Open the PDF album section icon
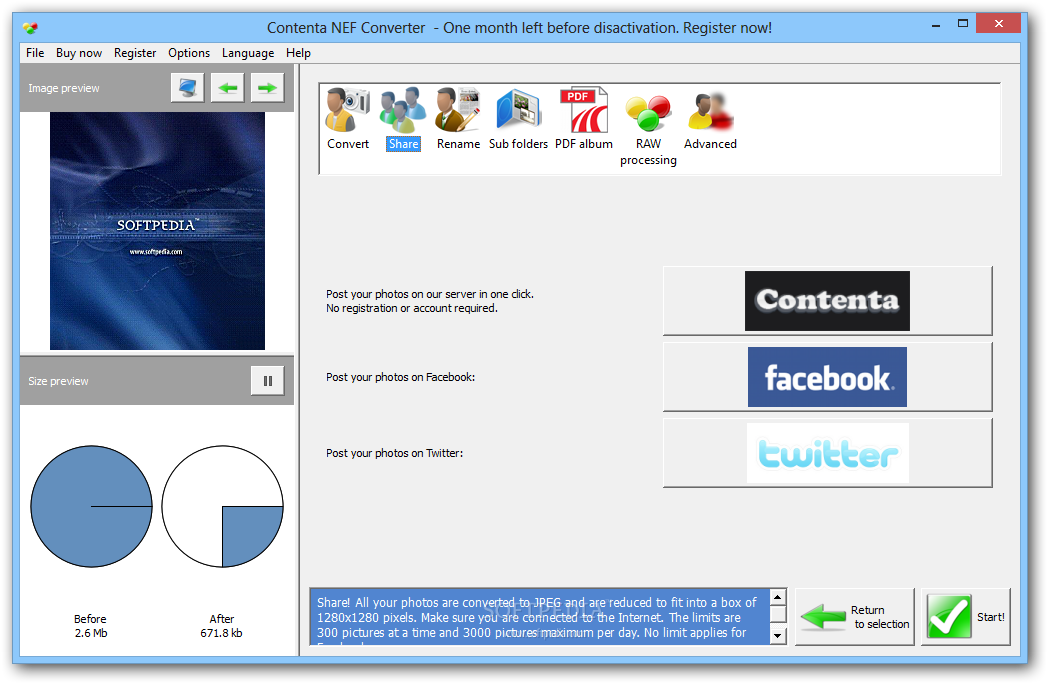The image size is (1048, 684). 583,119
